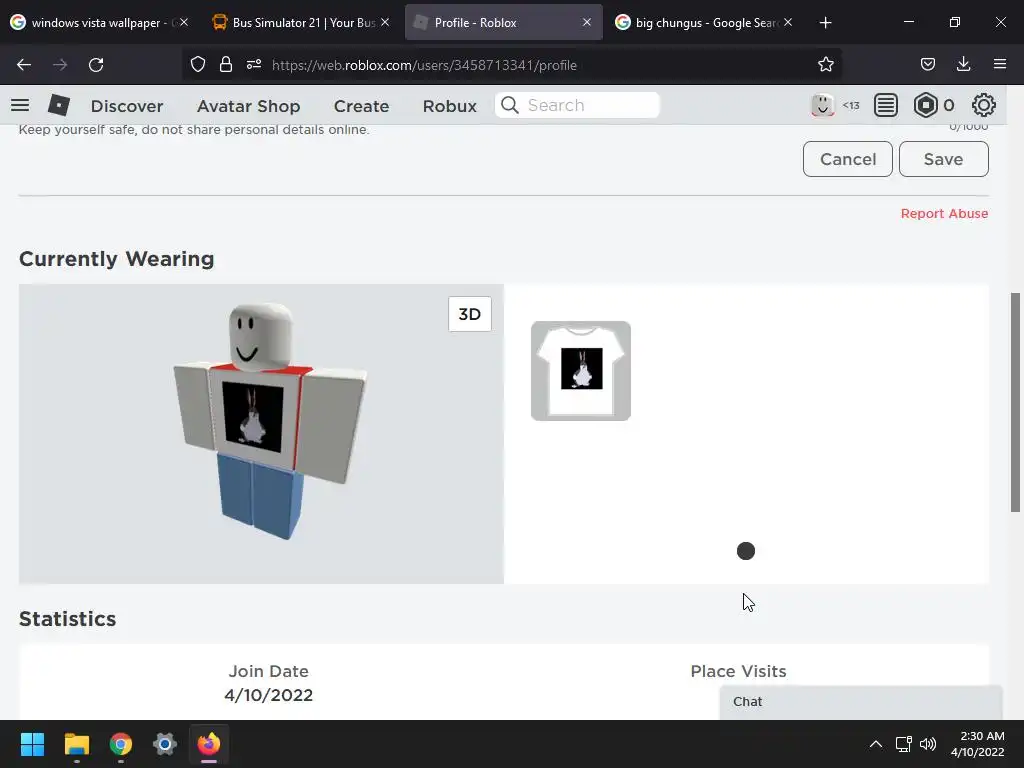This screenshot has width=1024, height=768.
Task: Go back to the previous page
Action: pos(24,65)
